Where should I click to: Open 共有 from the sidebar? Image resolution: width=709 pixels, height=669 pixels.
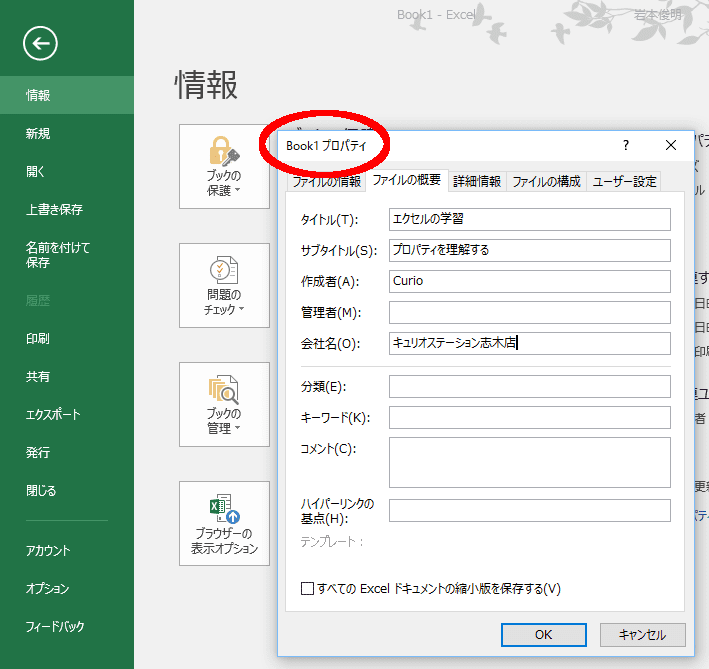pyautogui.click(x=67, y=377)
